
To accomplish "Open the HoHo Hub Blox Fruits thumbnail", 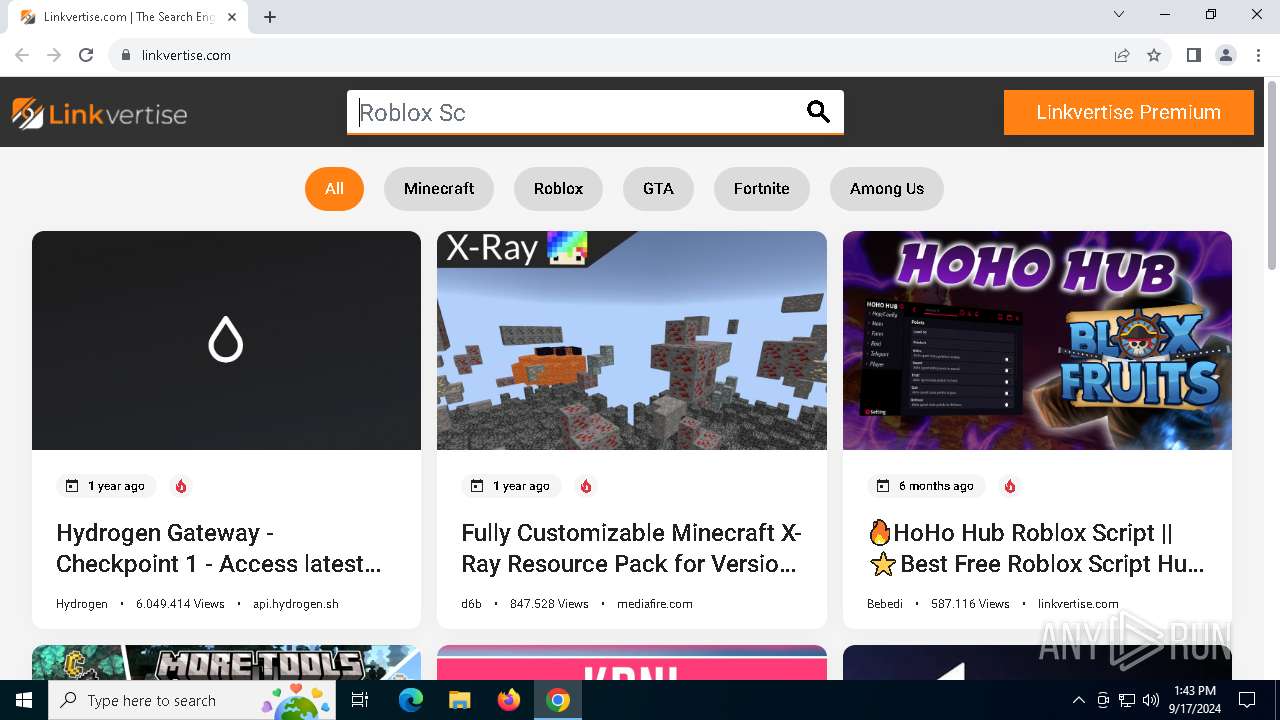I will coord(1037,340).
